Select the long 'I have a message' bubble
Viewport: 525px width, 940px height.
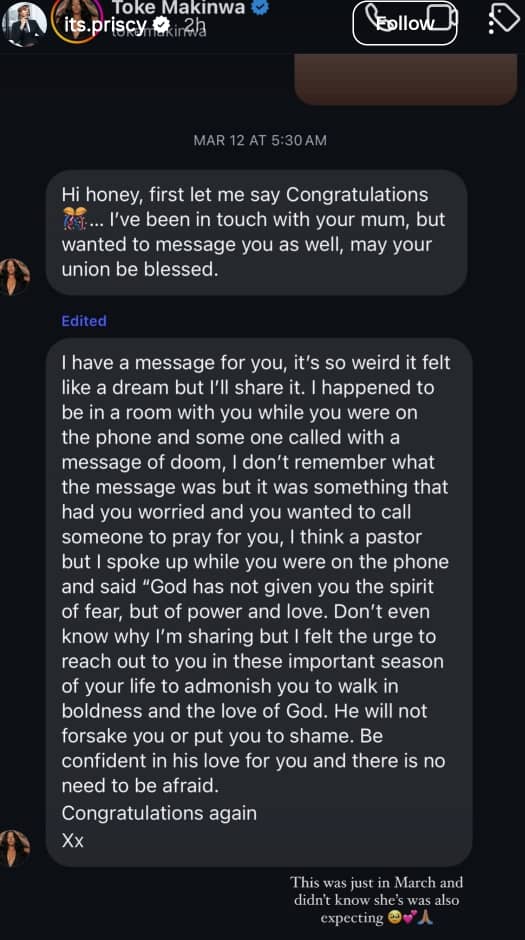[259, 602]
